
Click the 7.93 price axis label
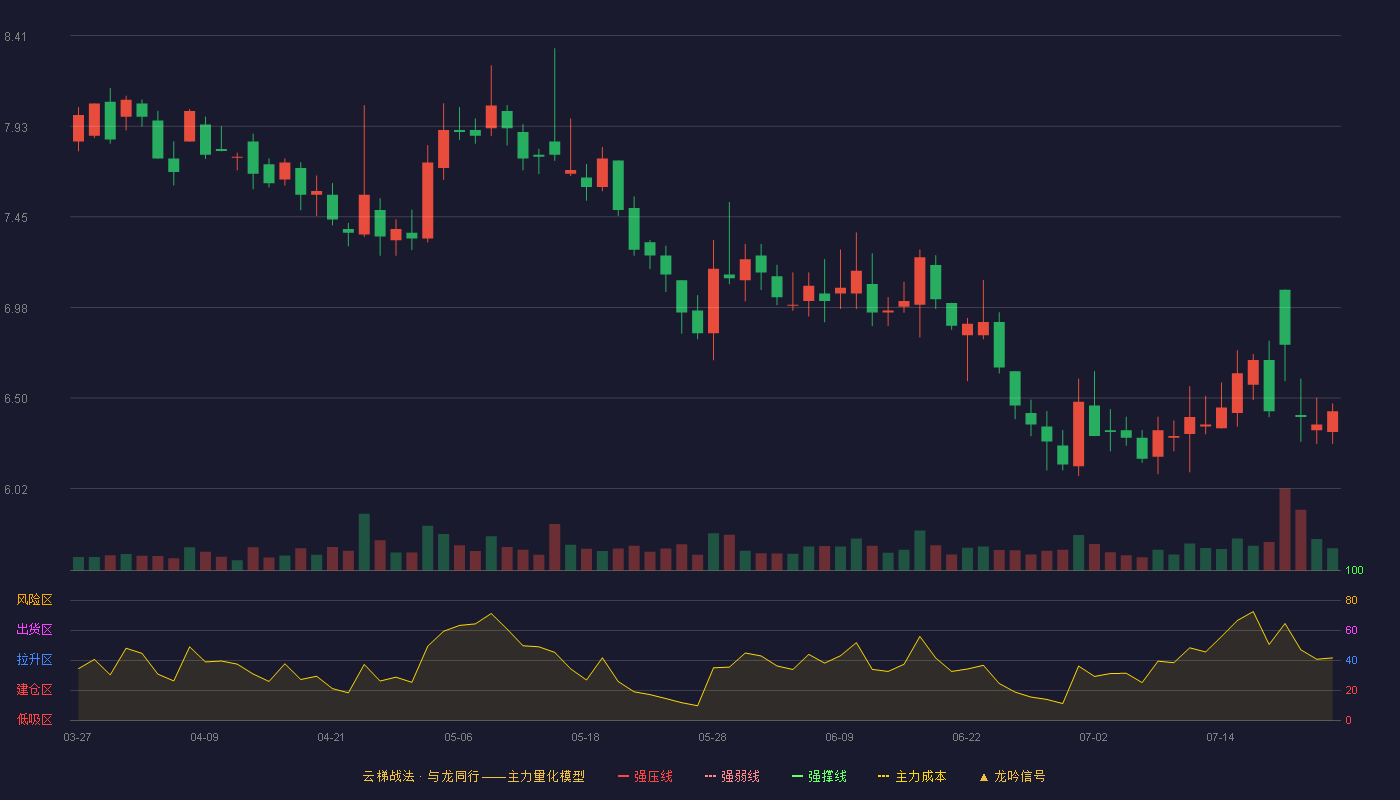[15, 128]
